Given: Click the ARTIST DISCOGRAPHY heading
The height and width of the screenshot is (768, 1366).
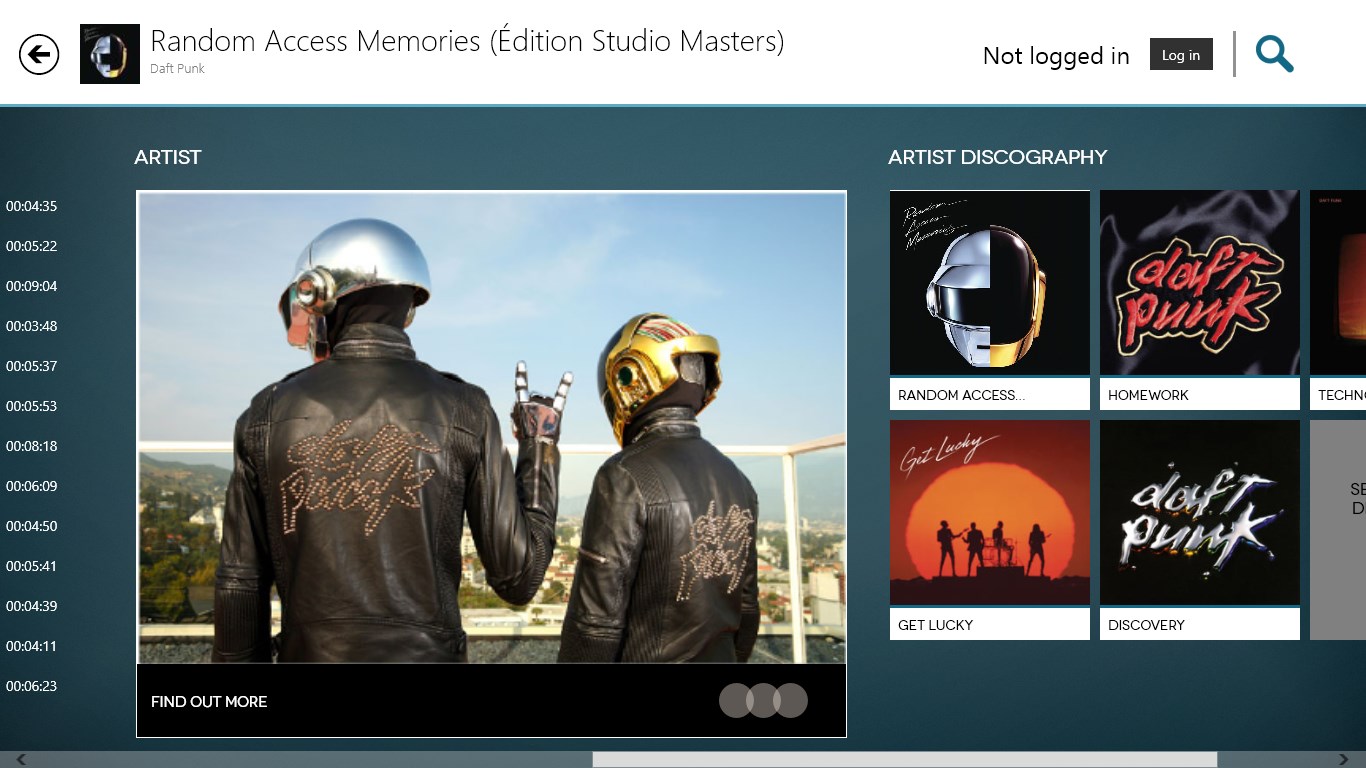Looking at the screenshot, I should [997, 157].
